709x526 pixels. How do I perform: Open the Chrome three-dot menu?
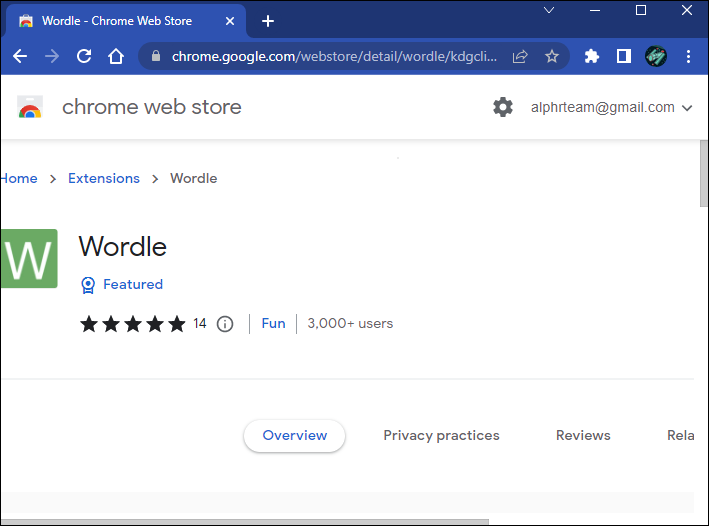688,57
